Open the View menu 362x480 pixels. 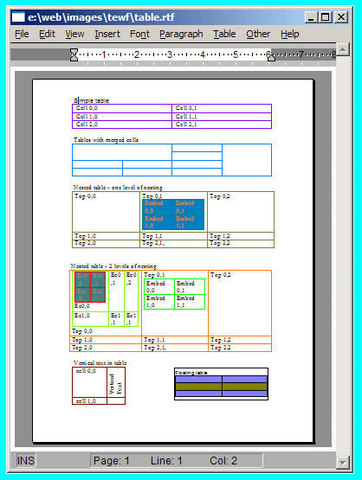point(75,34)
